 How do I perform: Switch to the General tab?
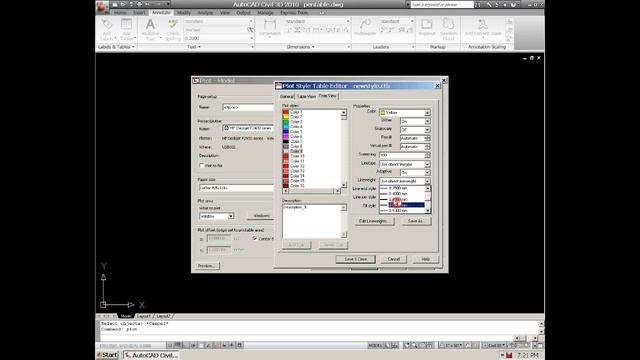(287, 96)
